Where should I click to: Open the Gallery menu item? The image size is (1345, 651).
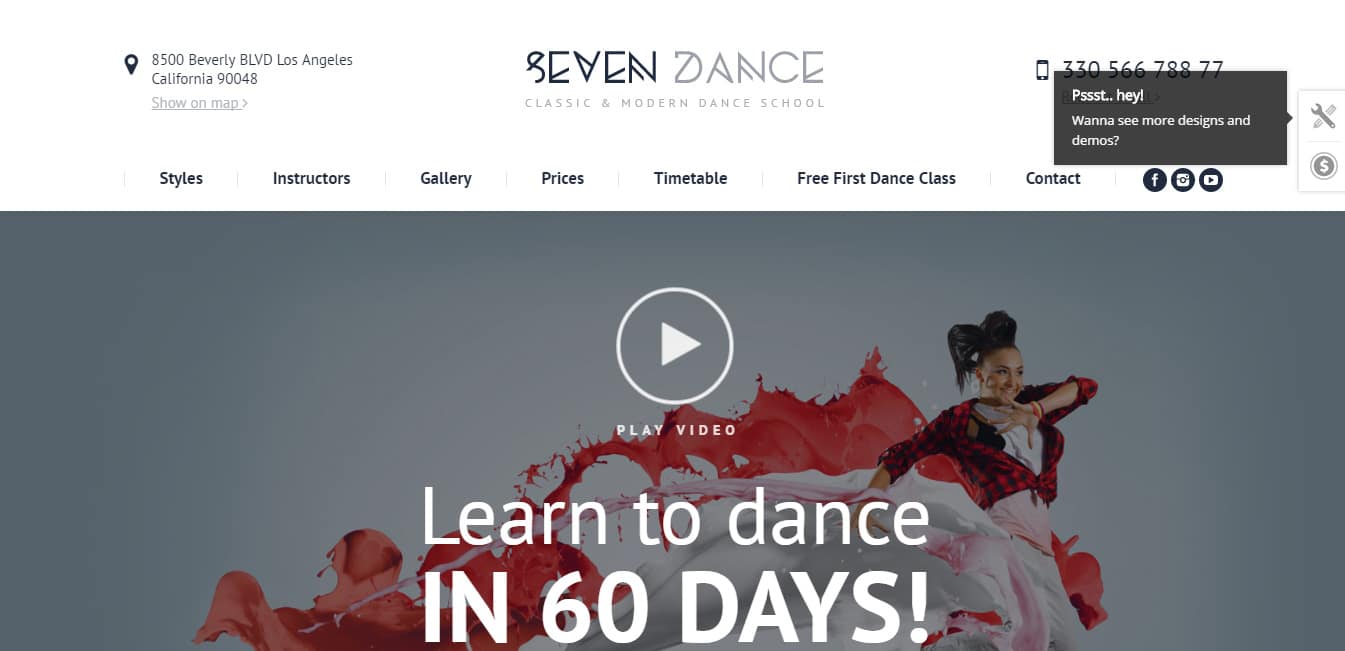click(x=446, y=179)
